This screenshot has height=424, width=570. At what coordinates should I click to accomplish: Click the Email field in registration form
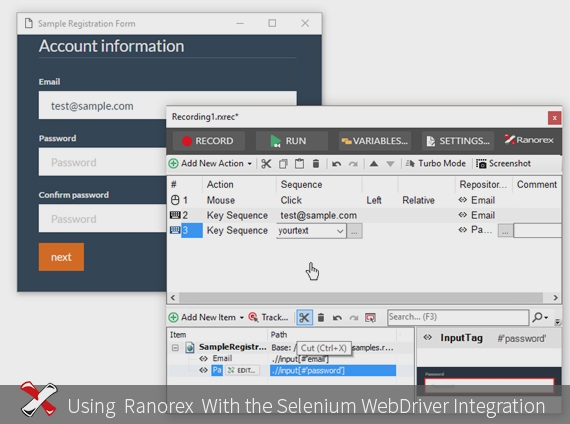pos(168,106)
